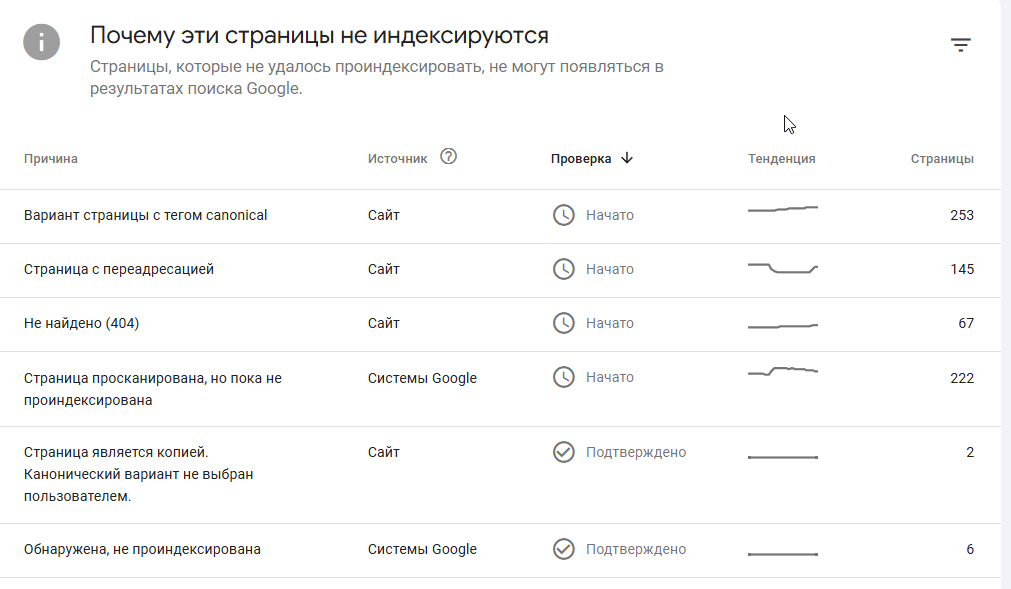Click the clock icon in the redirect row

[564, 269]
